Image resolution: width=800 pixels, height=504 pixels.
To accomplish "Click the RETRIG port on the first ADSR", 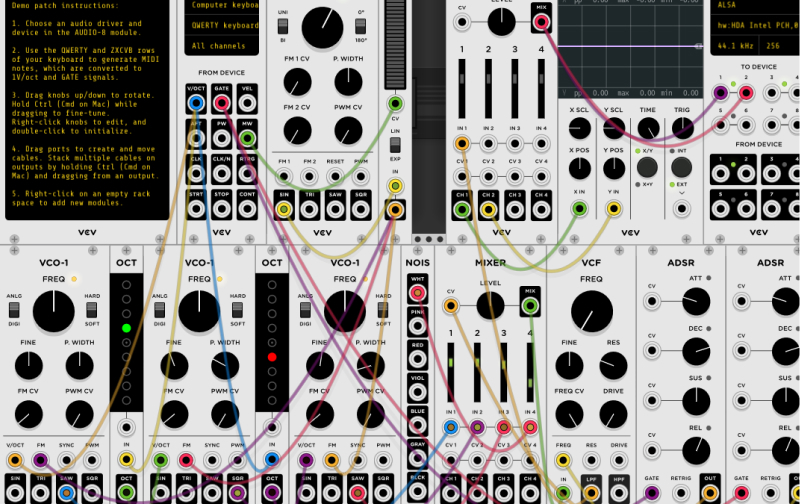I will pos(681,493).
